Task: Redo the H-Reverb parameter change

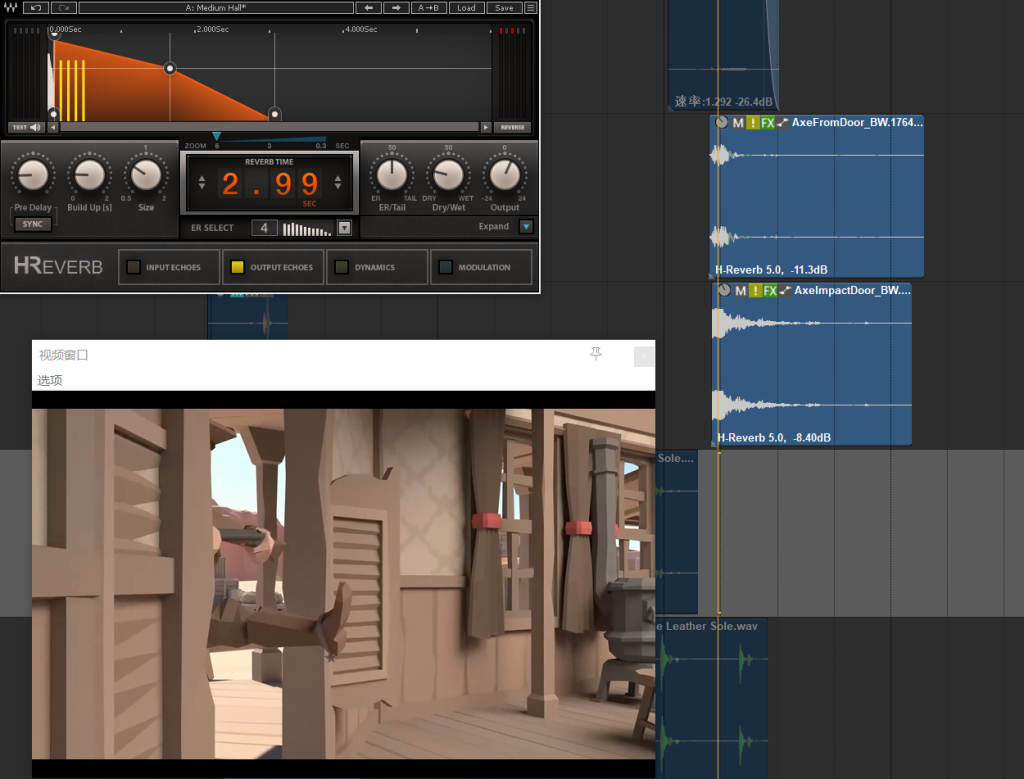Action: (64, 8)
